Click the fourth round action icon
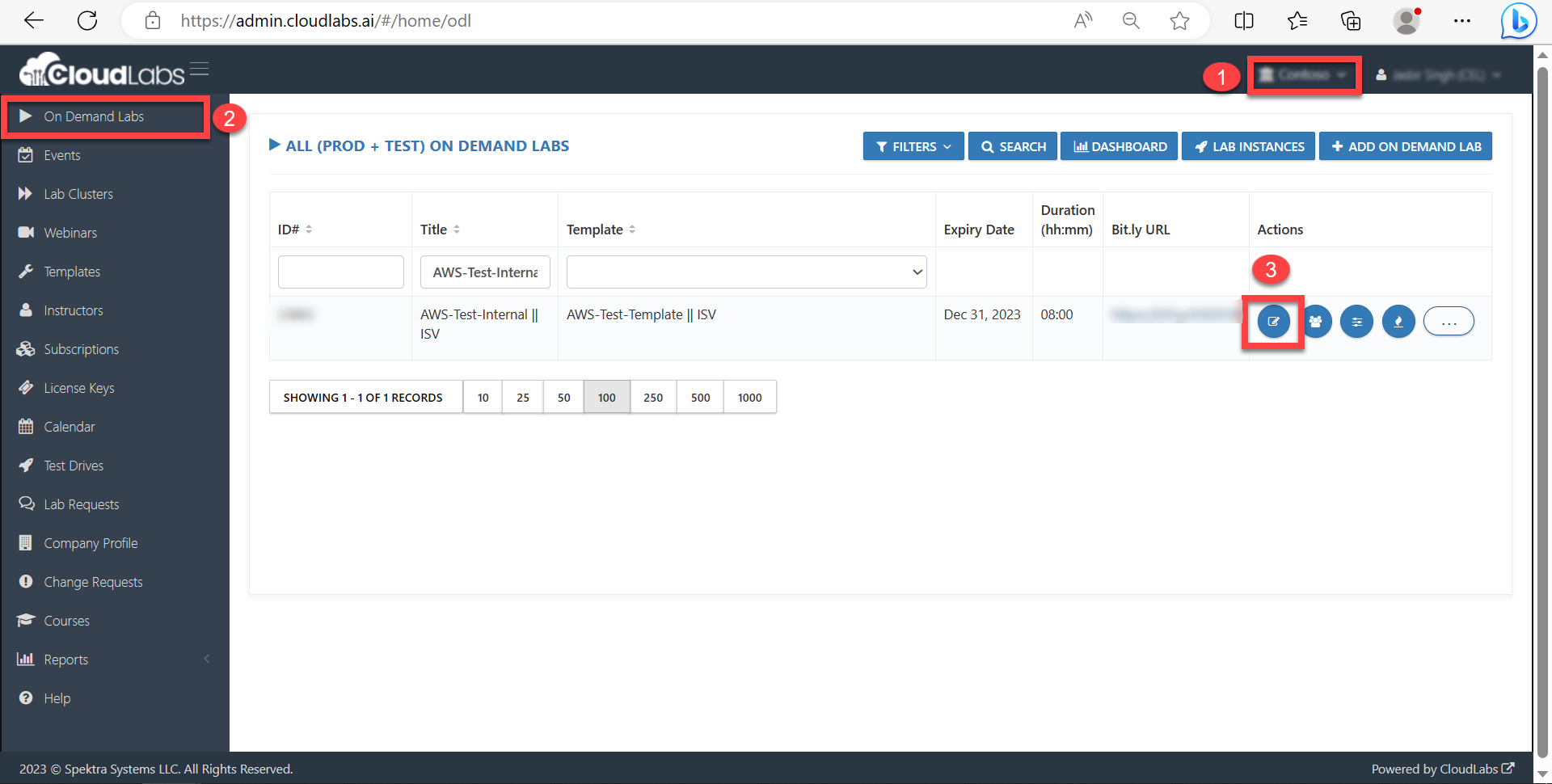 point(1398,322)
